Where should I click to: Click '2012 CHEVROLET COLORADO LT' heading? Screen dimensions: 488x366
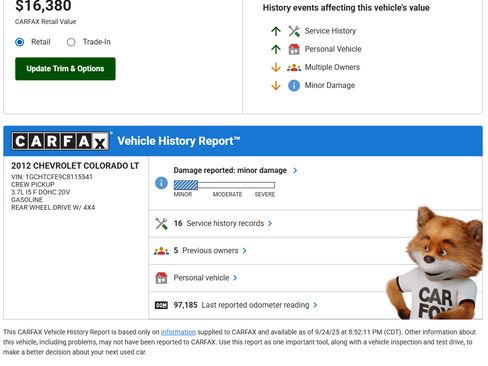(75, 166)
